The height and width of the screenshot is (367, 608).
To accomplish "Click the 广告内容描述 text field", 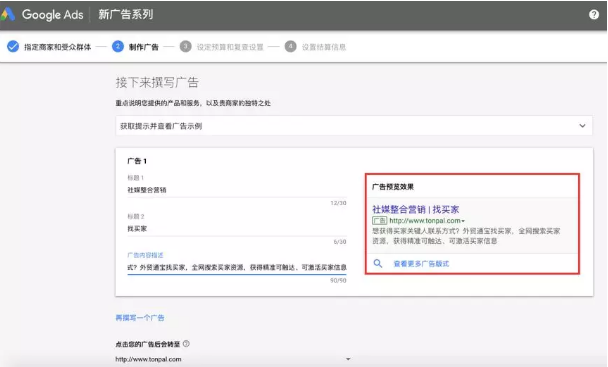I will (x=237, y=267).
